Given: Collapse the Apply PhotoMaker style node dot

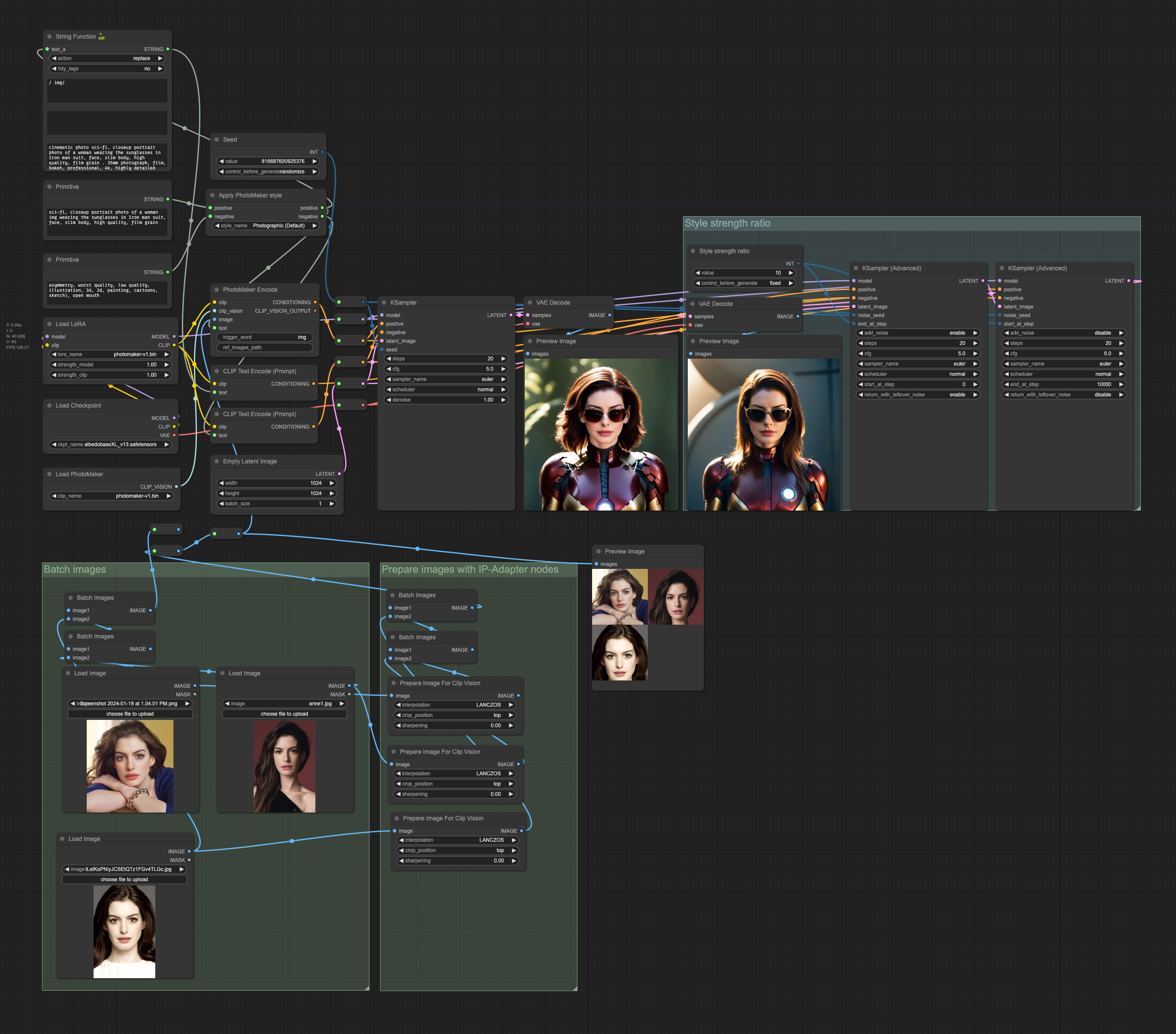Looking at the screenshot, I should click(x=212, y=195).
